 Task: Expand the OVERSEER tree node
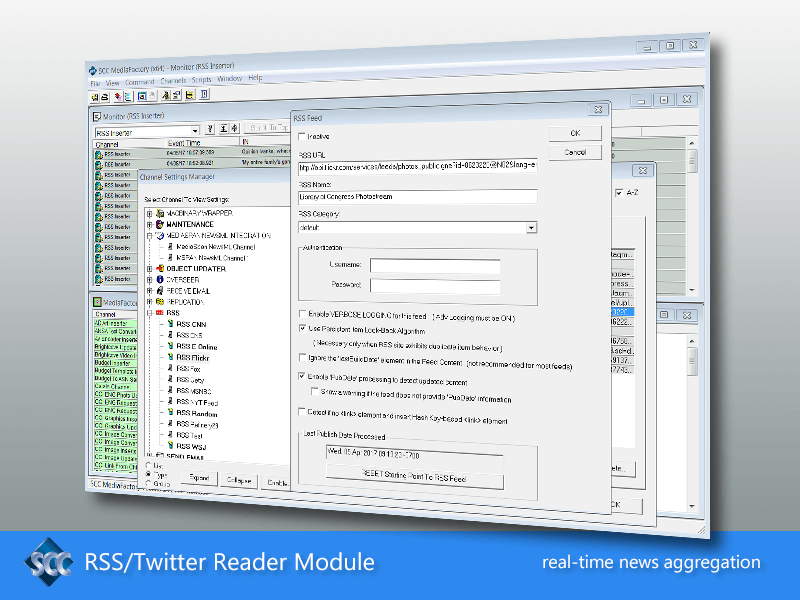(x=149, y=280)
